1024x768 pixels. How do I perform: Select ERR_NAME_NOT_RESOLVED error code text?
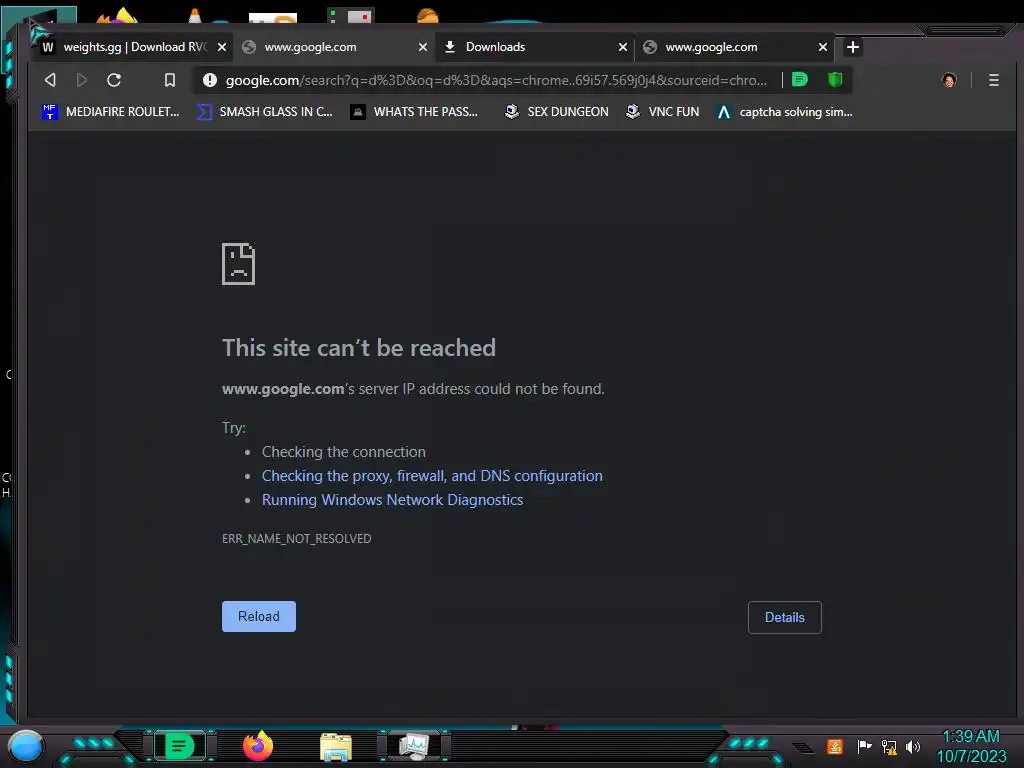[x=296, y=539]
